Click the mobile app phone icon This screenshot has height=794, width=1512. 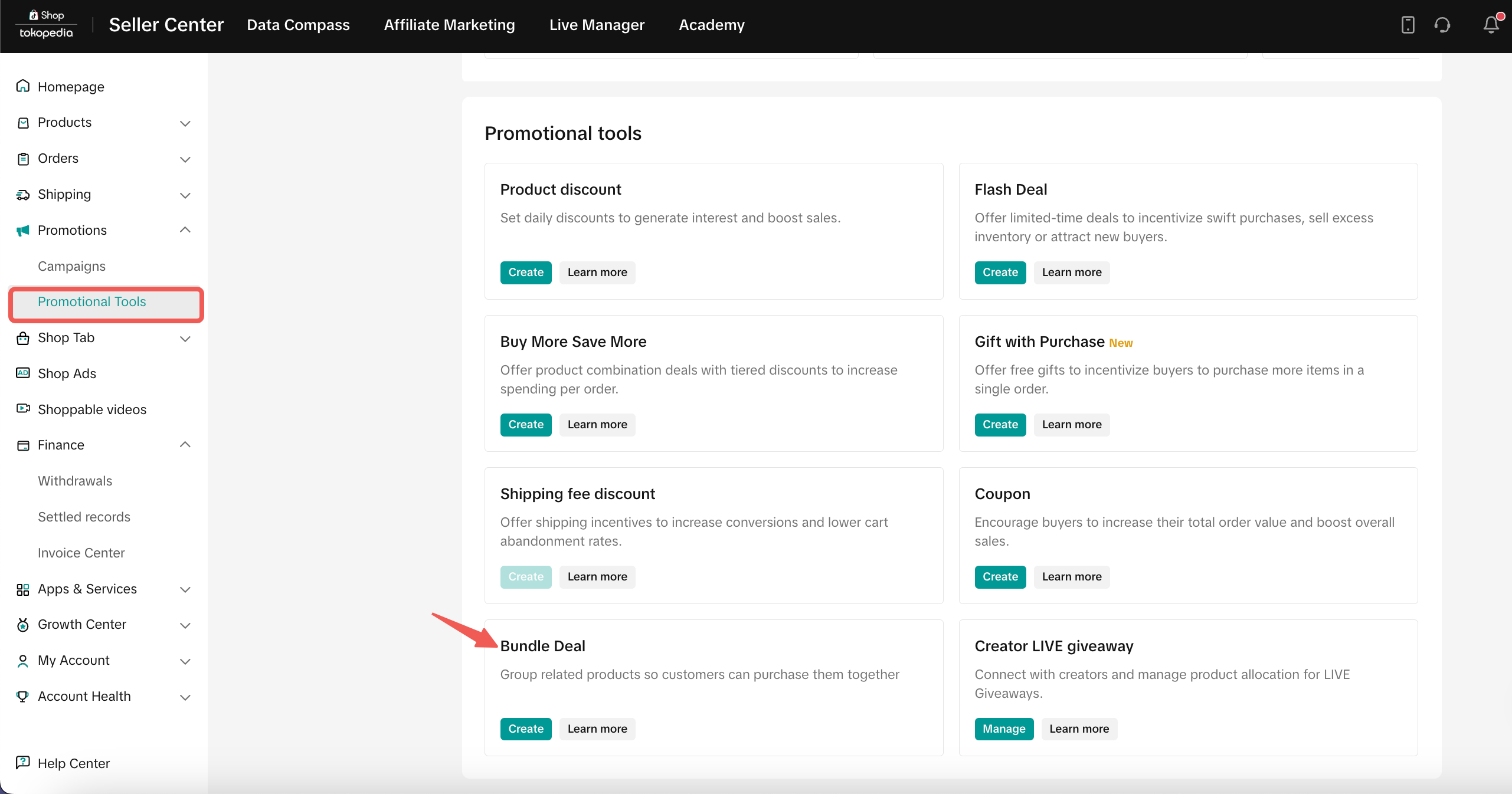click(1408, 25)
